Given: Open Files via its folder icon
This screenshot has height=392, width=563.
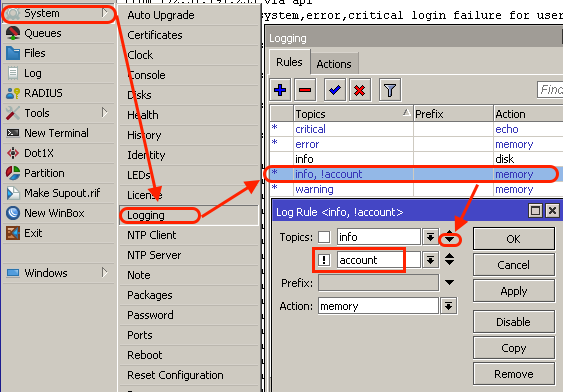Looking at the screenshot, I should (x=13, y=53).
